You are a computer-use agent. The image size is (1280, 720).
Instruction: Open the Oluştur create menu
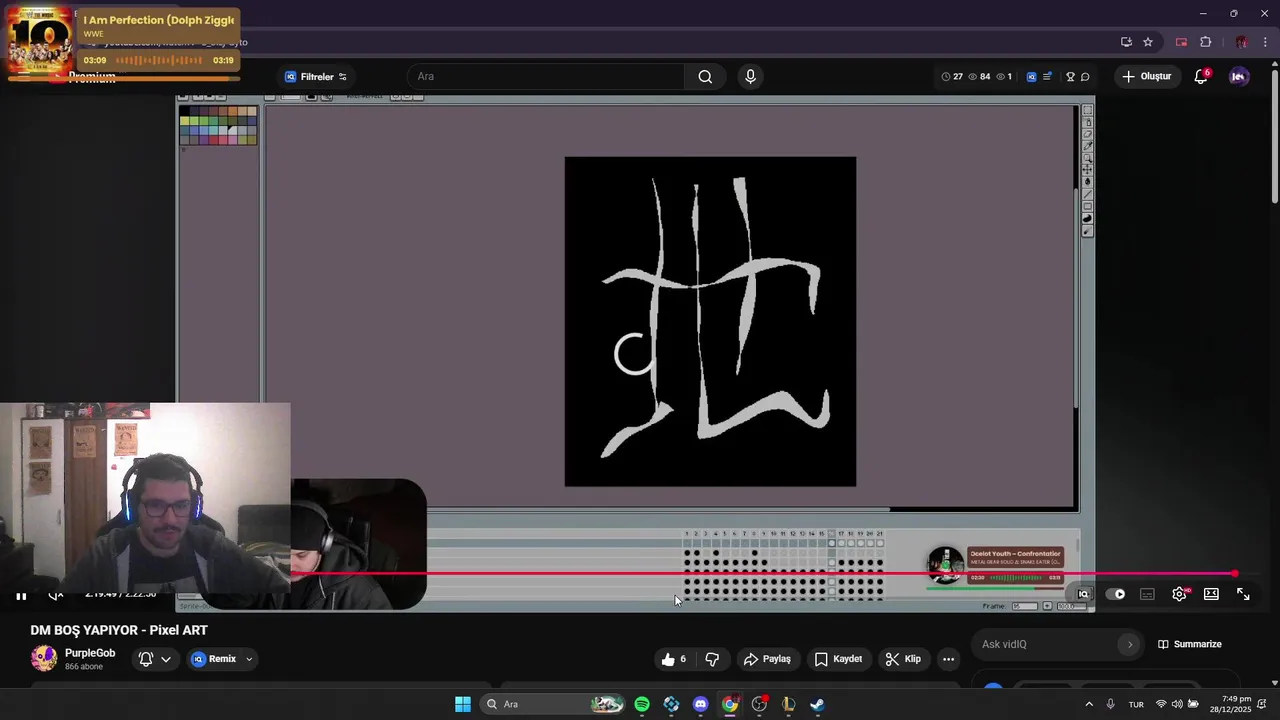tap(1147, 77)
